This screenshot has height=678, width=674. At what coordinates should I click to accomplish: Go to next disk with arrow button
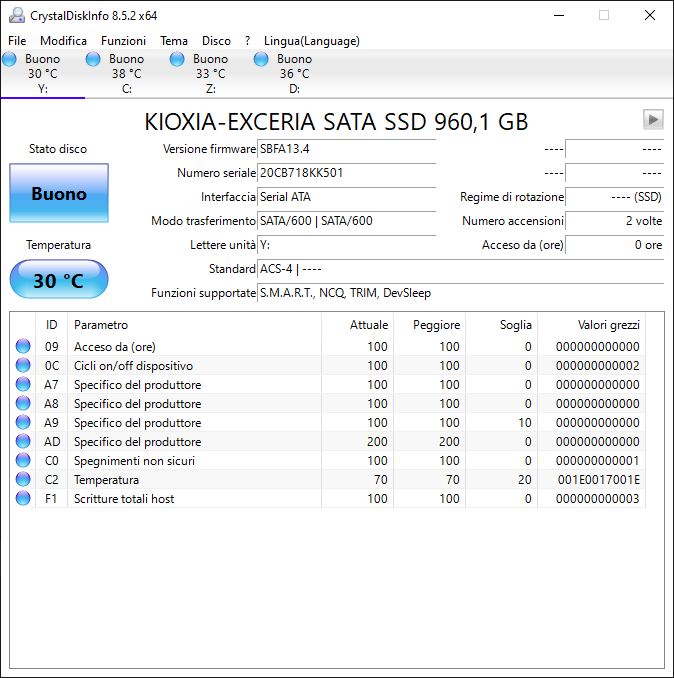653,119
